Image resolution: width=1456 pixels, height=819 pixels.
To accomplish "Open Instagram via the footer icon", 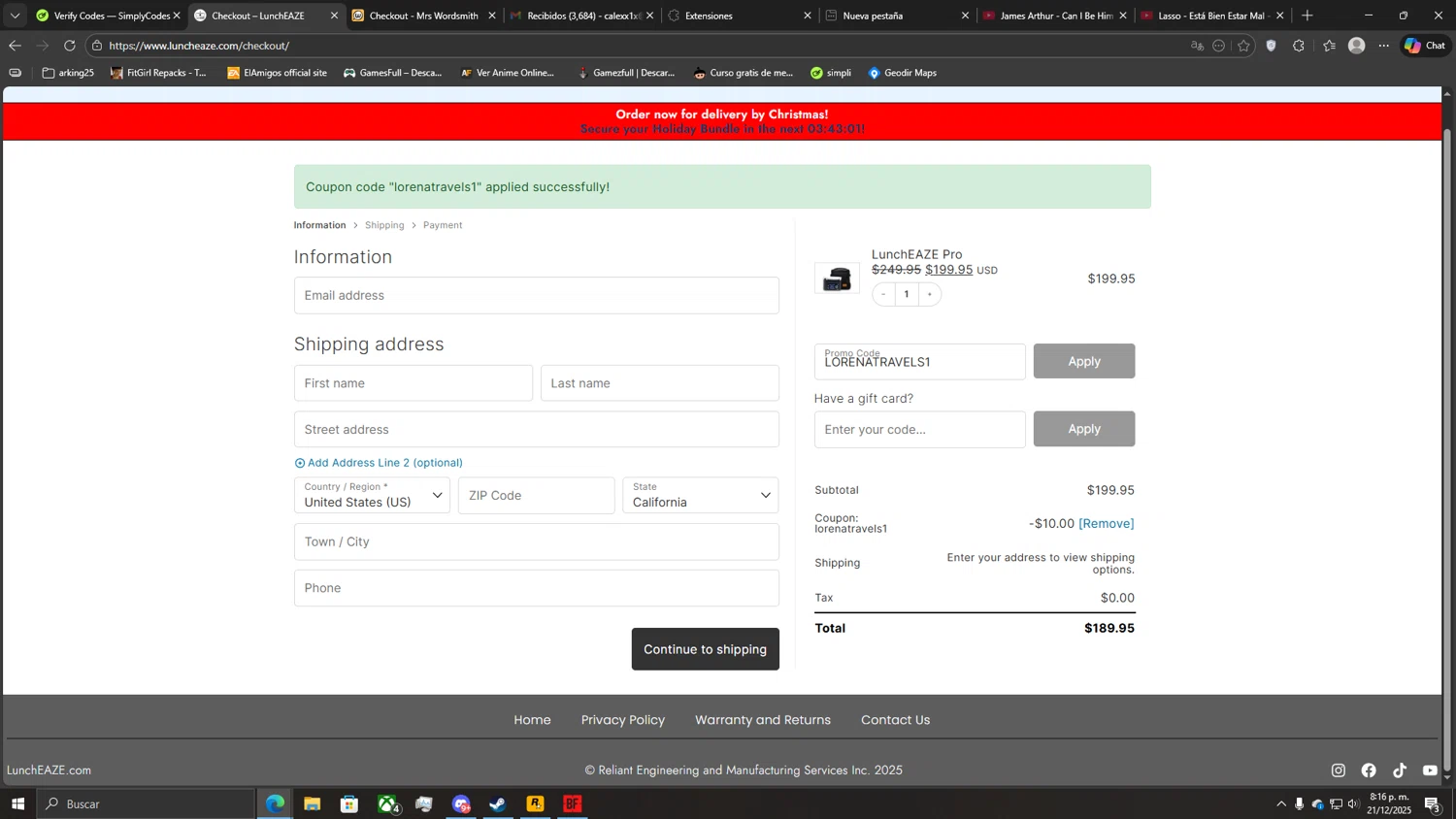I will (1338, 770).
